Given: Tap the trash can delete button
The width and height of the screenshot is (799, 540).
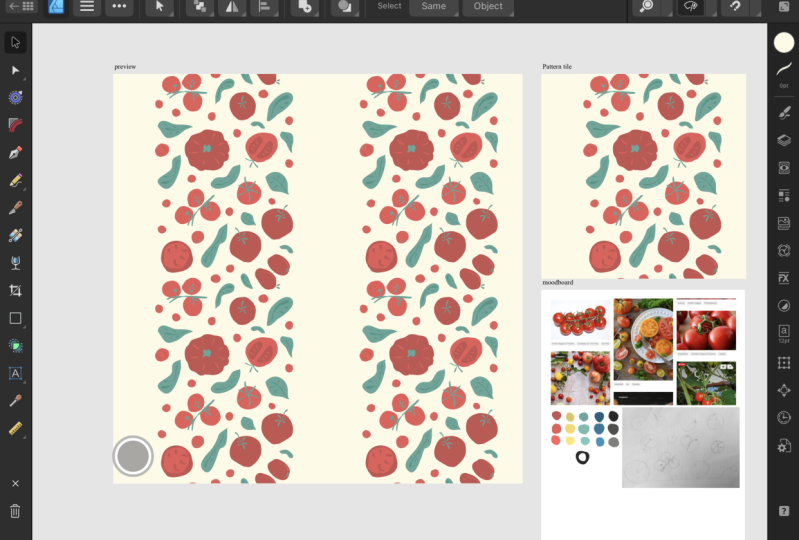Looking at the screenshot, I should pos(15,511).
